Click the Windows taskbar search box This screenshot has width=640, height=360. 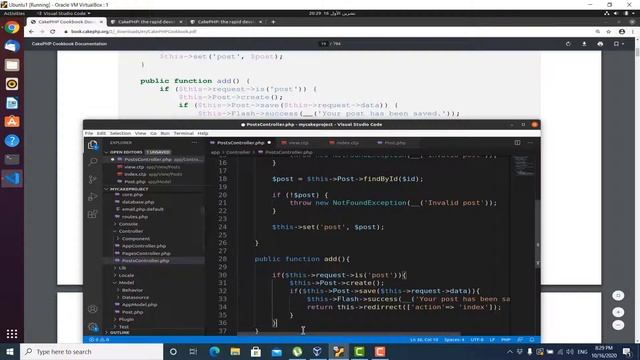pos(91,351)
